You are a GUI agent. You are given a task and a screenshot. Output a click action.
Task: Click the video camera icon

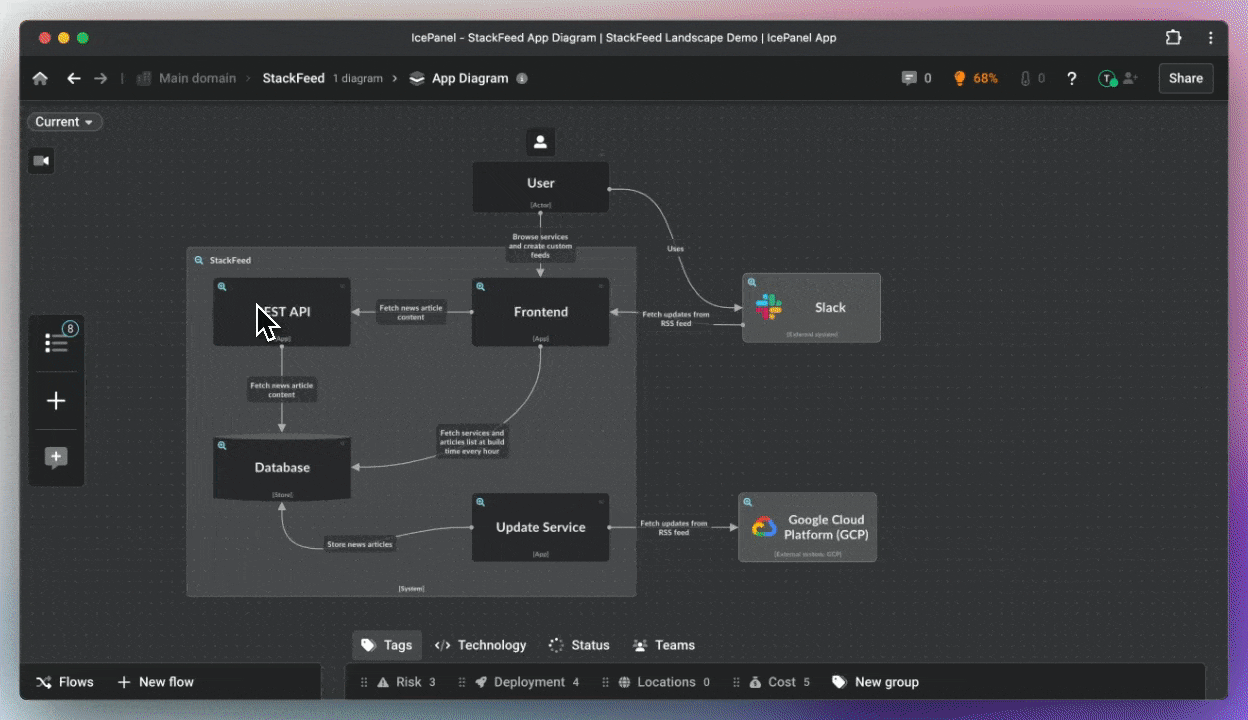(x=41, y=161)
